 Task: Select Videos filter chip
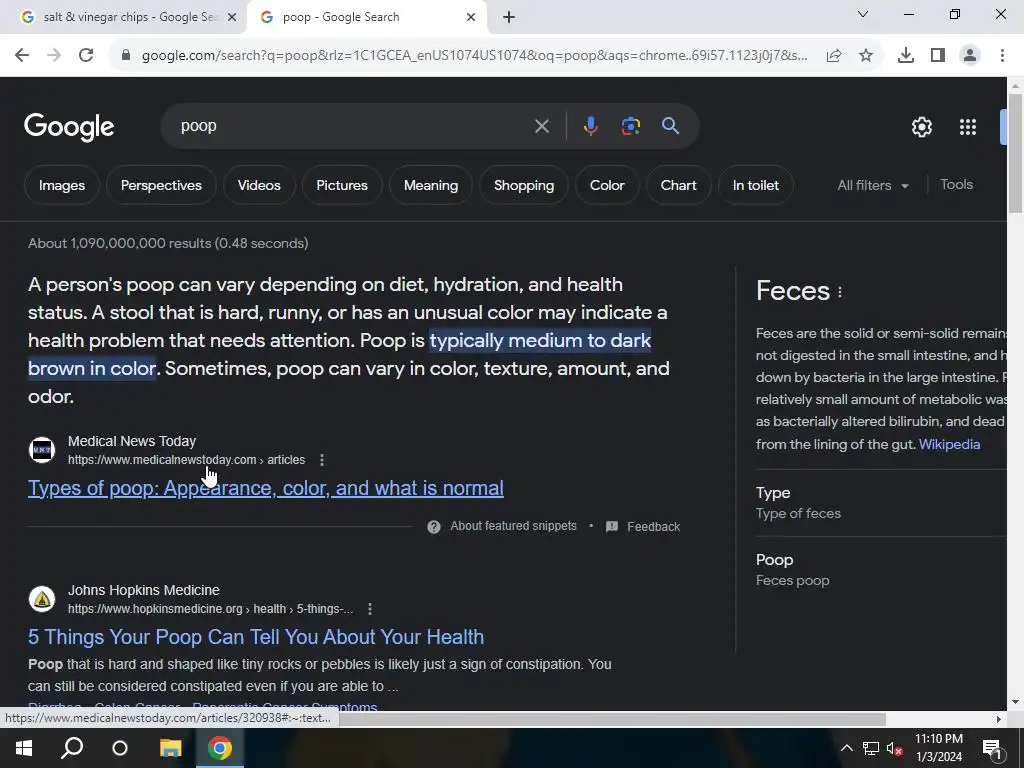(259, 185)
